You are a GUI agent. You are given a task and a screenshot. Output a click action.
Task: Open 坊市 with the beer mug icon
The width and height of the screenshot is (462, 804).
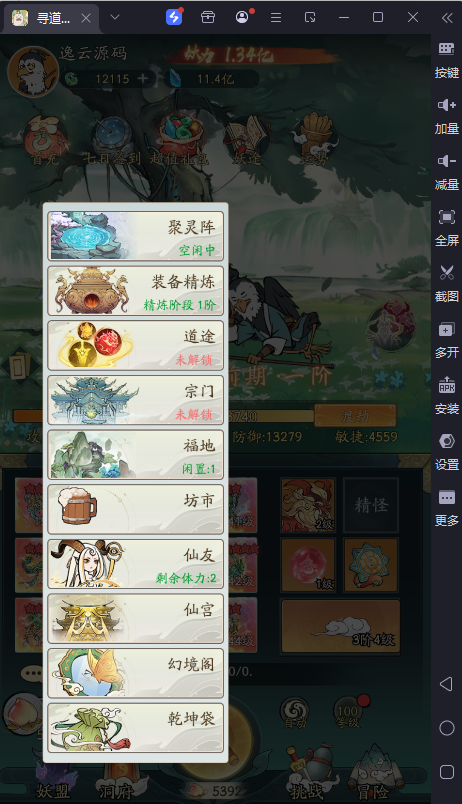point(136,509)
